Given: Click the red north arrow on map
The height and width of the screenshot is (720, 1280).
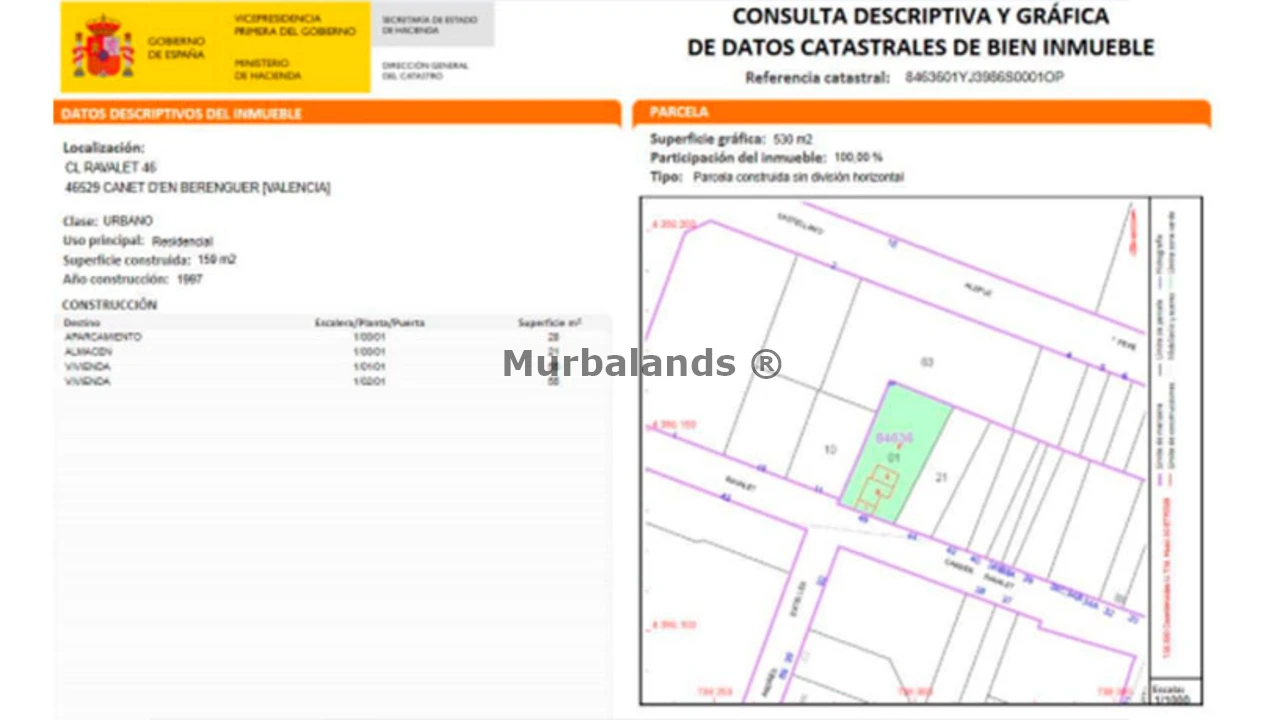Looking at the screenshot, I should 1132,231.
